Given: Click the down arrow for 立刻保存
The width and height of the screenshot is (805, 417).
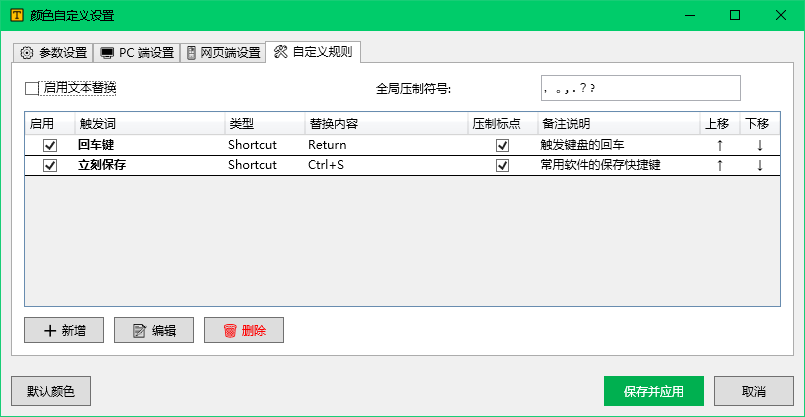Looking at the screenshot, I should tap(760, 165).
